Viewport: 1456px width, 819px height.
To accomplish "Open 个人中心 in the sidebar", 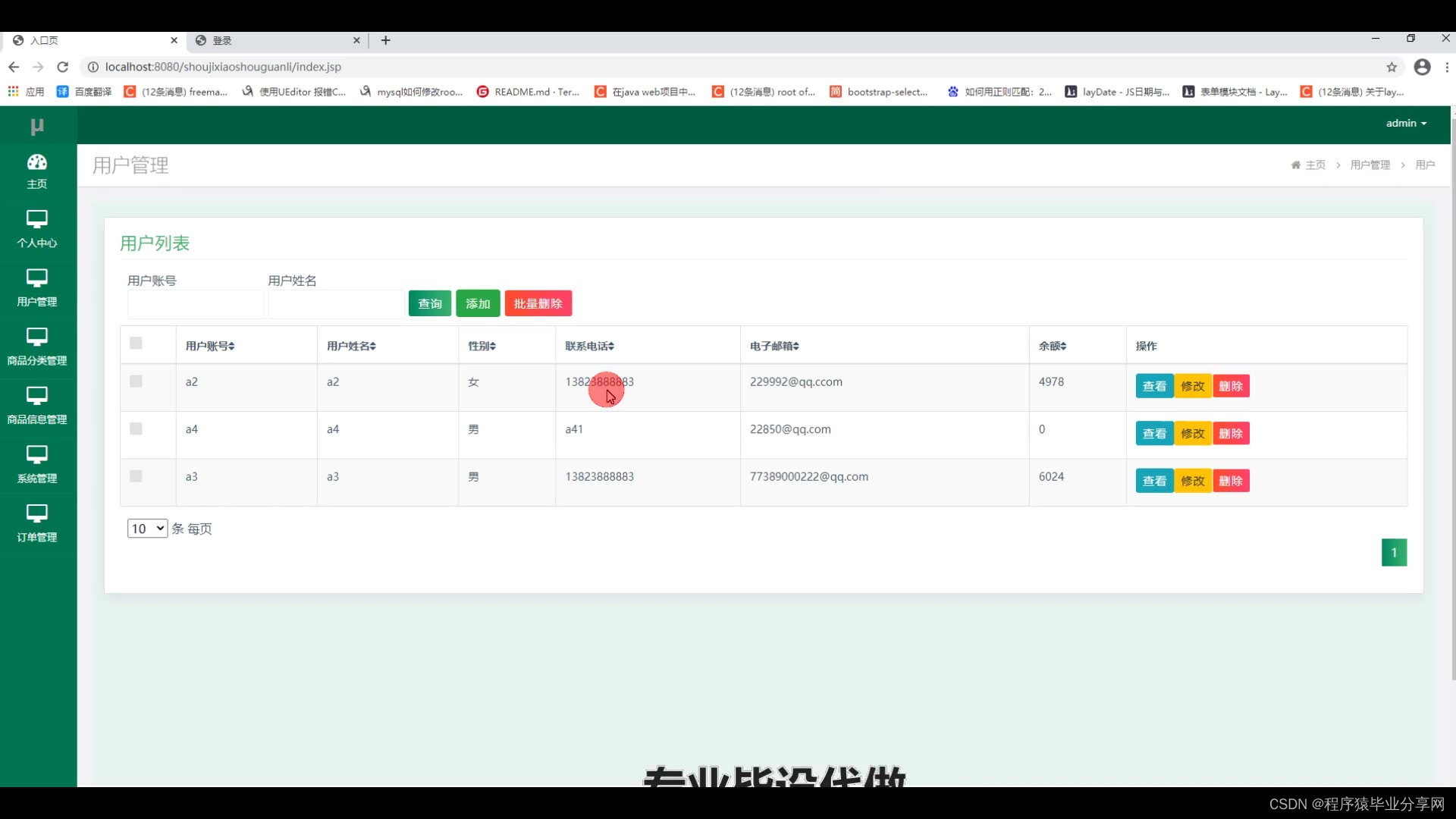I will pos(36,228).
